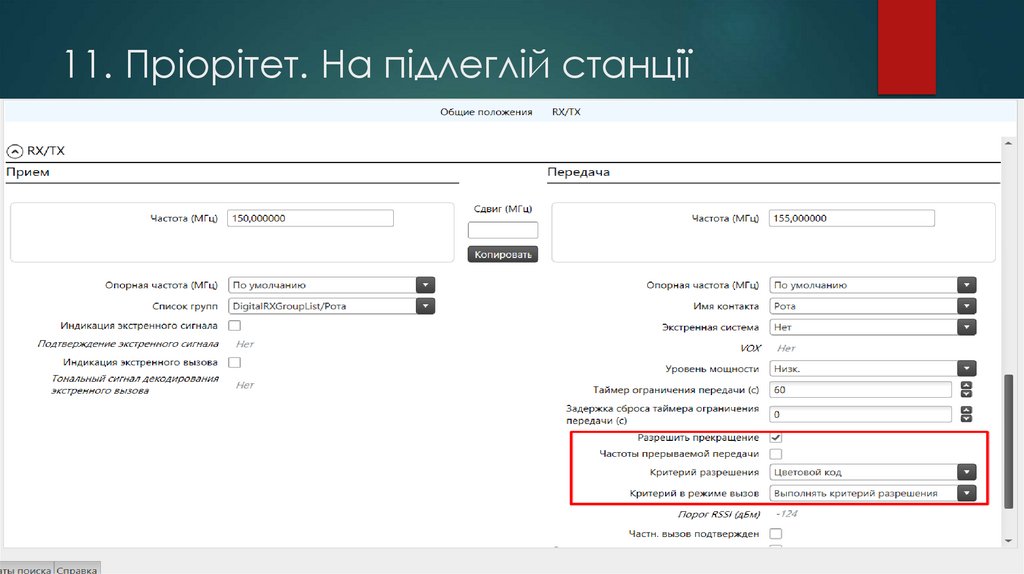Open receive Опорная частота dropdown
The image size is (1024, 574).
(425, 285)
